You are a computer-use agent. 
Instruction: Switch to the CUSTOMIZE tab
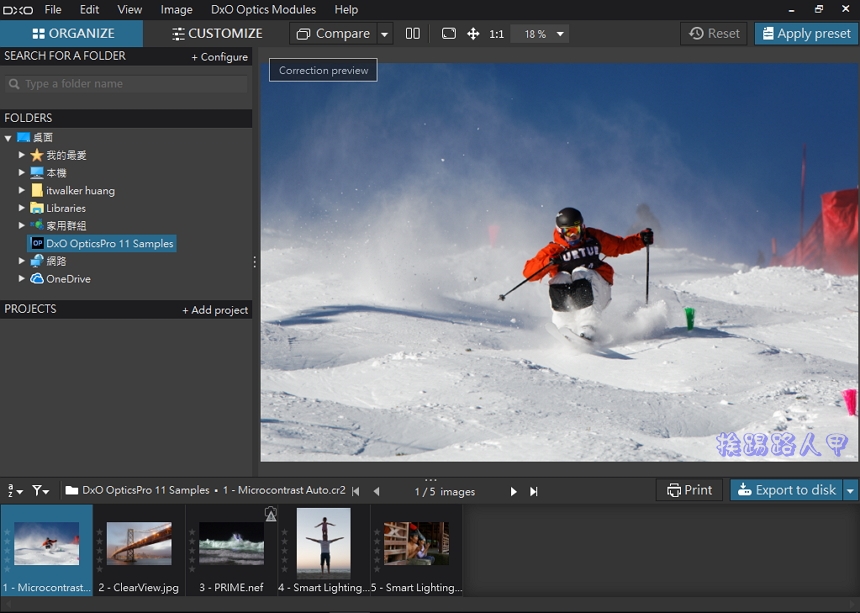pos(217,33)
